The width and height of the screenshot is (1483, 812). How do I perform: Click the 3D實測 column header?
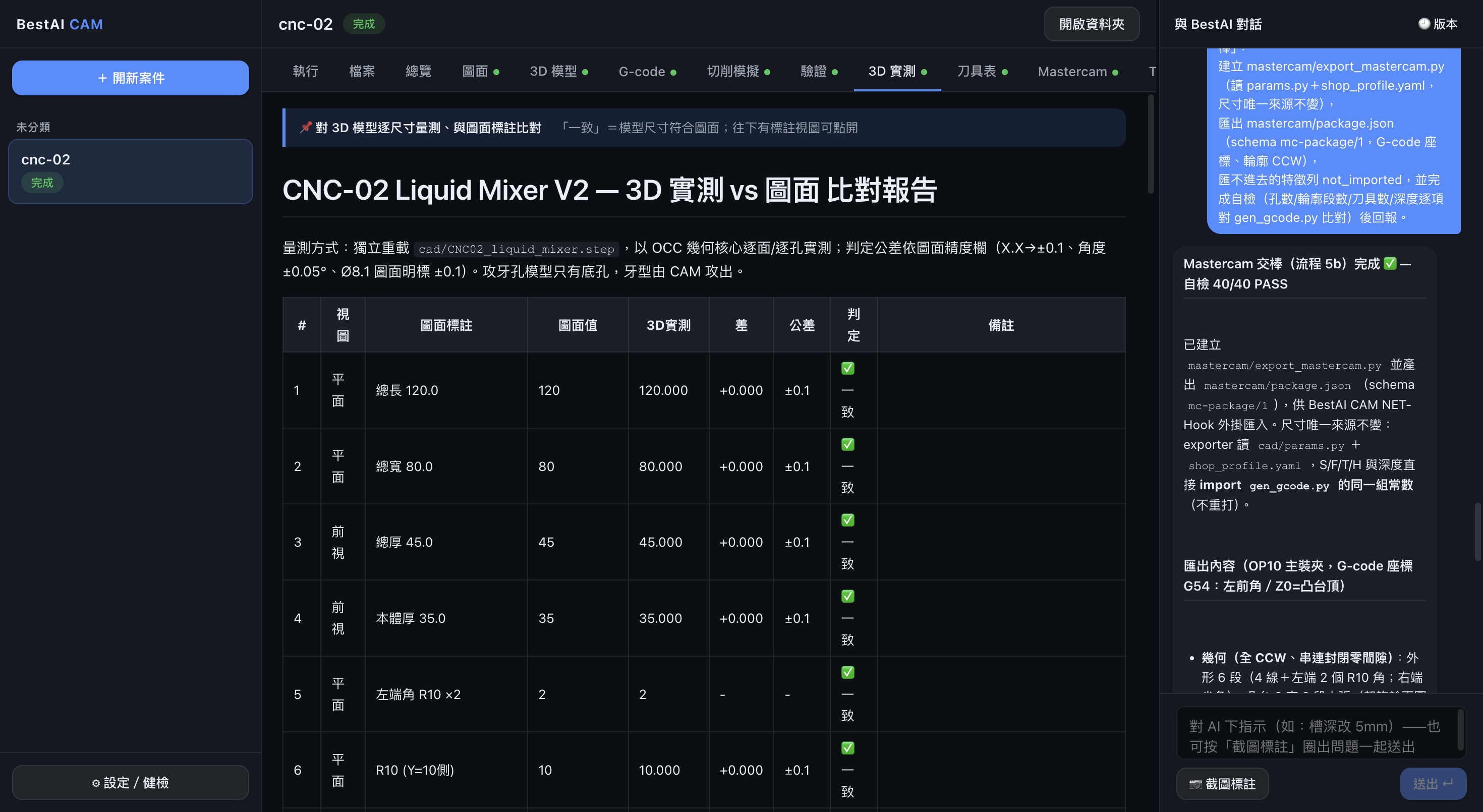pyautogui.click(x=668, y=325)
